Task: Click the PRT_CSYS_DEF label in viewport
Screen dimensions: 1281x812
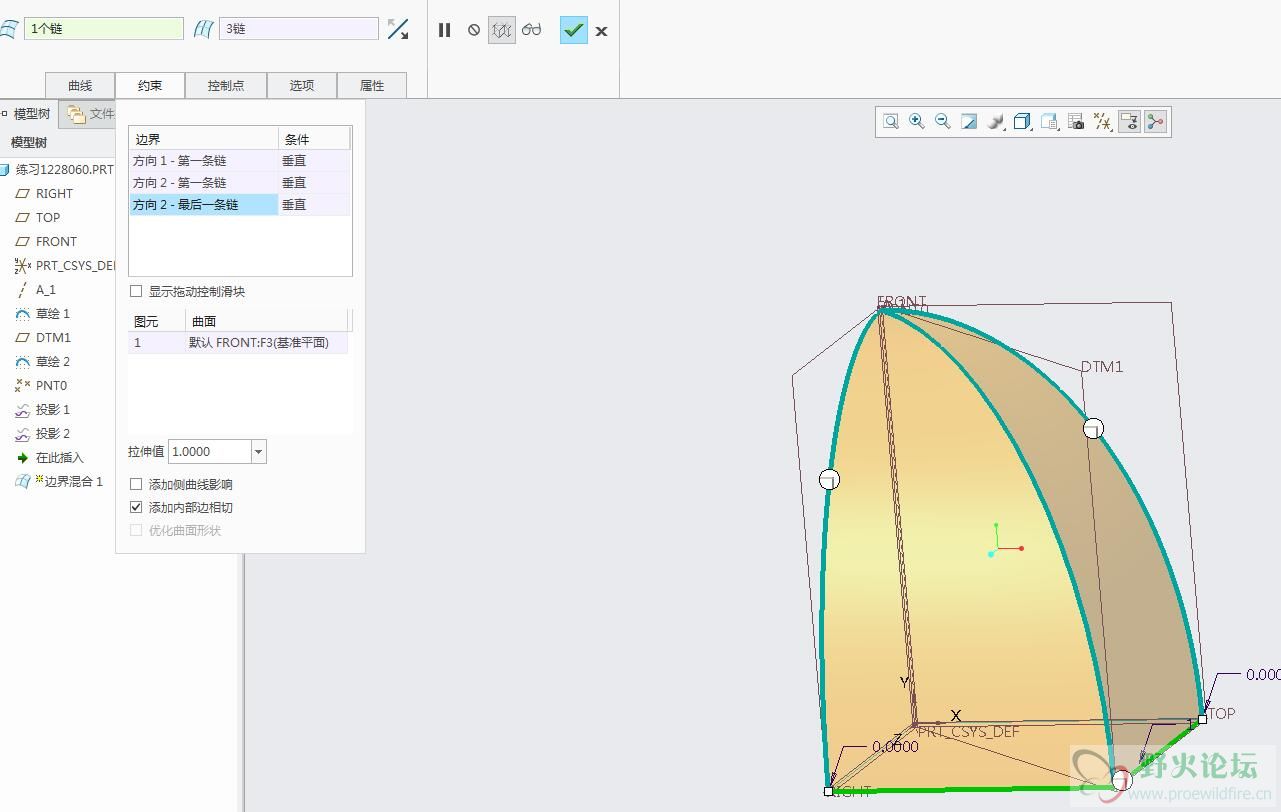Action: click(x=969, y=732)
